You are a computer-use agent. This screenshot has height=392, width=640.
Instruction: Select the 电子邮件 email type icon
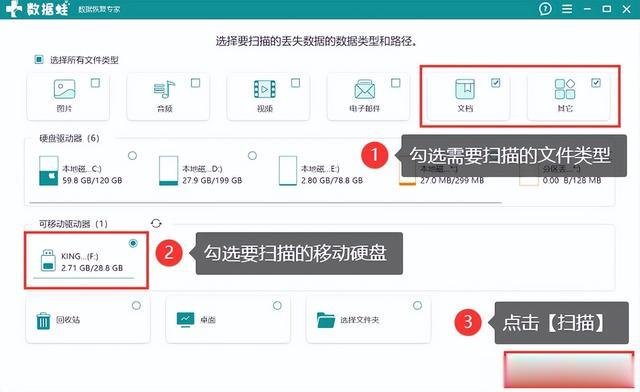click(x=364, y=89)
